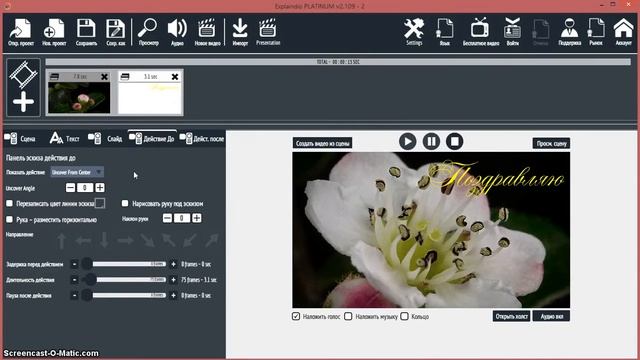This screenshot has height=360, width=640.
Task: Click Uncover Angle value field
Action: point(85,188)
